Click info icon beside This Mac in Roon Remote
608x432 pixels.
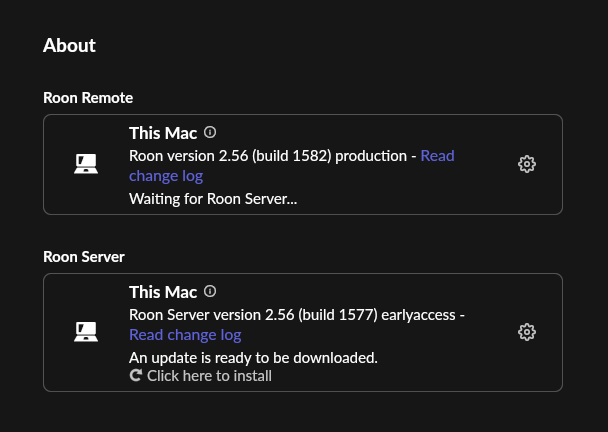210,132
